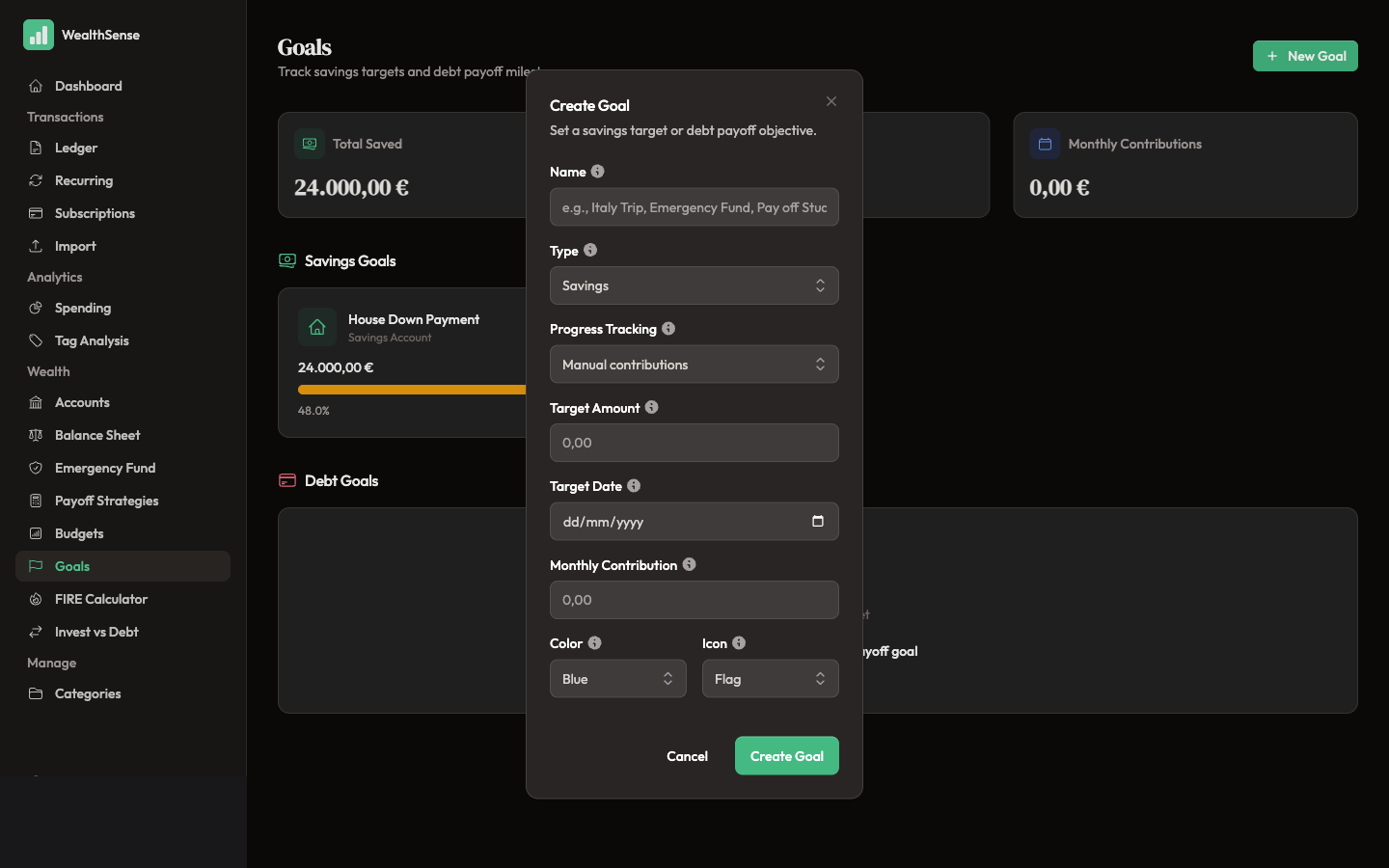This screenshot has height=868, width=1389.
Task: Click the info icon next to Name
Action: (x=598, y=172)
